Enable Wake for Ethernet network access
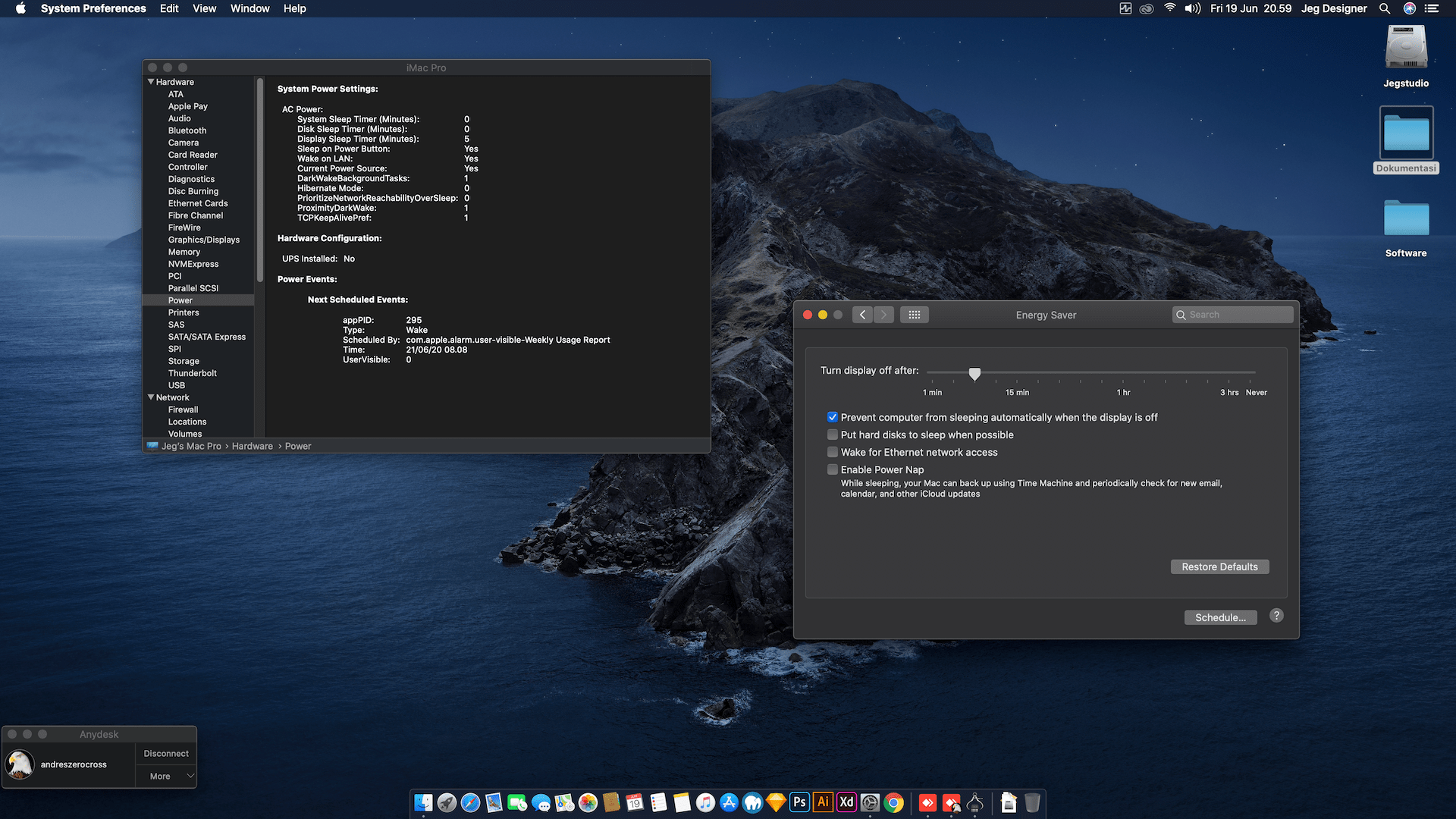This screenshot has height=819, width=1456. (833, 452)
